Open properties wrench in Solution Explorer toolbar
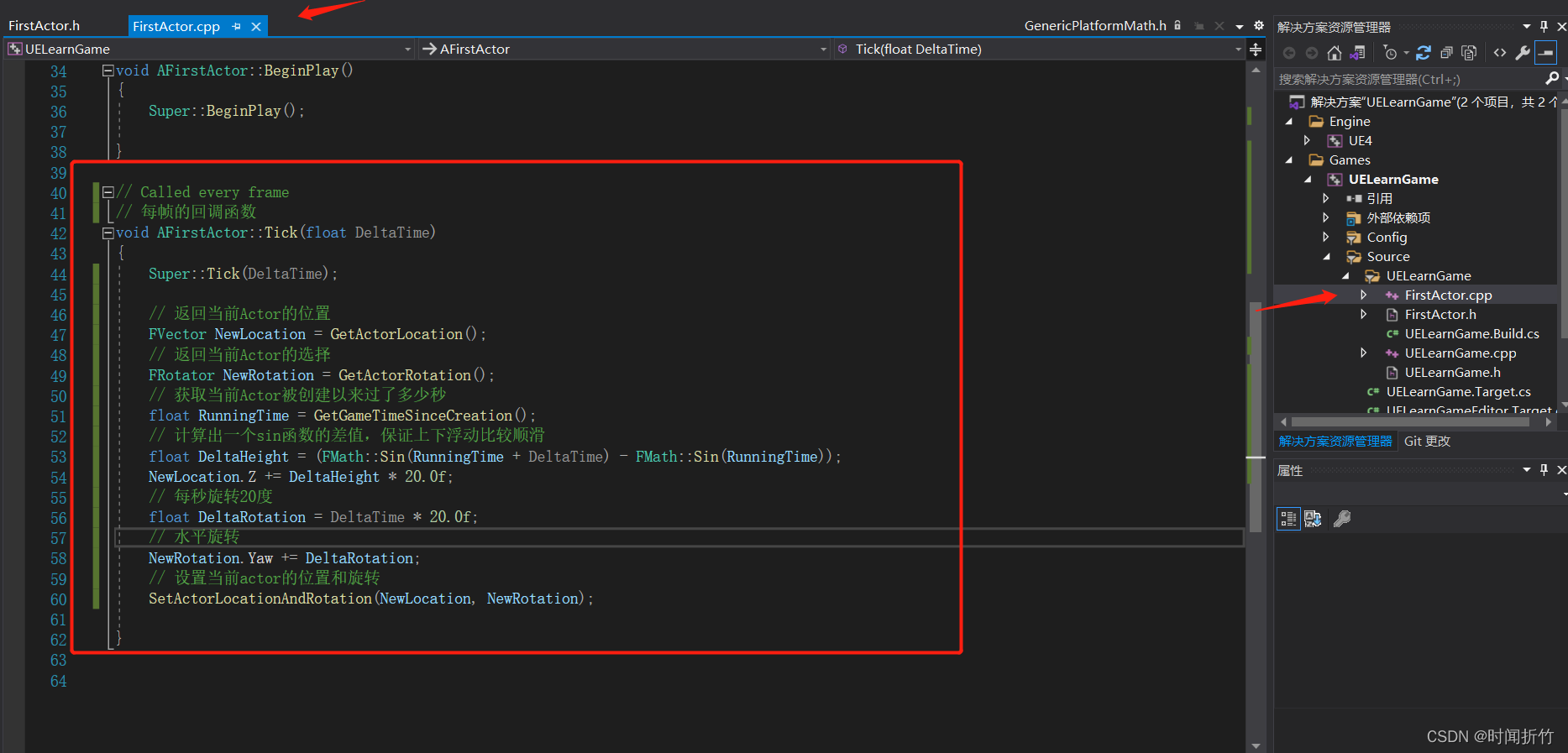The width and height of the screenshot is (1568, 753). click(1523, 53)
